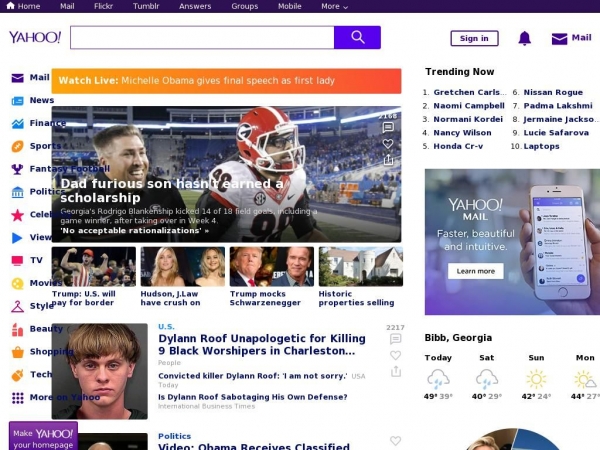This screenshot has height=450, width=600.
Task: Like the scholarship hero story heart icon
Action: (x=388, y=143)
